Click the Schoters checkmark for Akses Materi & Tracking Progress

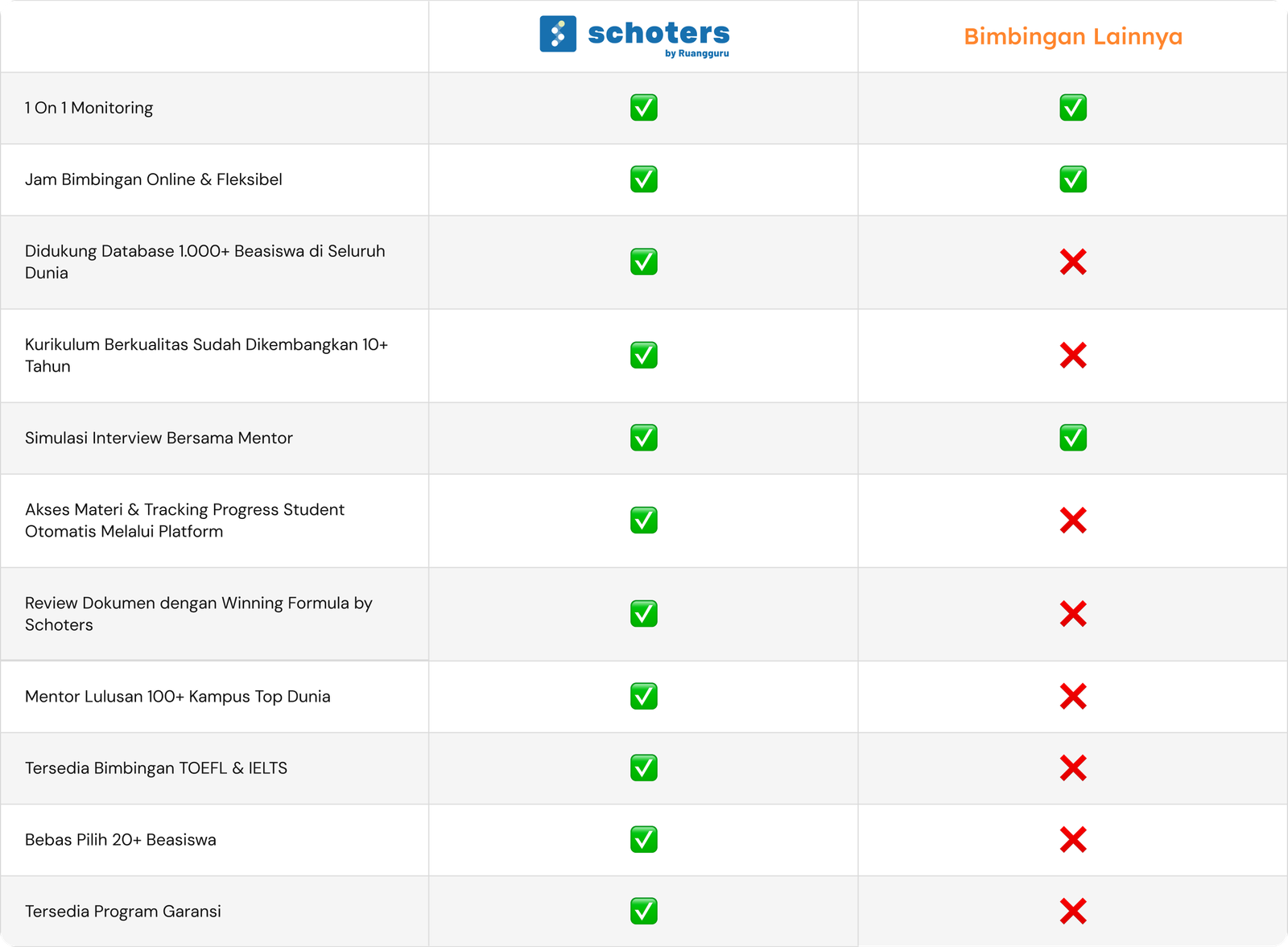coord(644,521)
